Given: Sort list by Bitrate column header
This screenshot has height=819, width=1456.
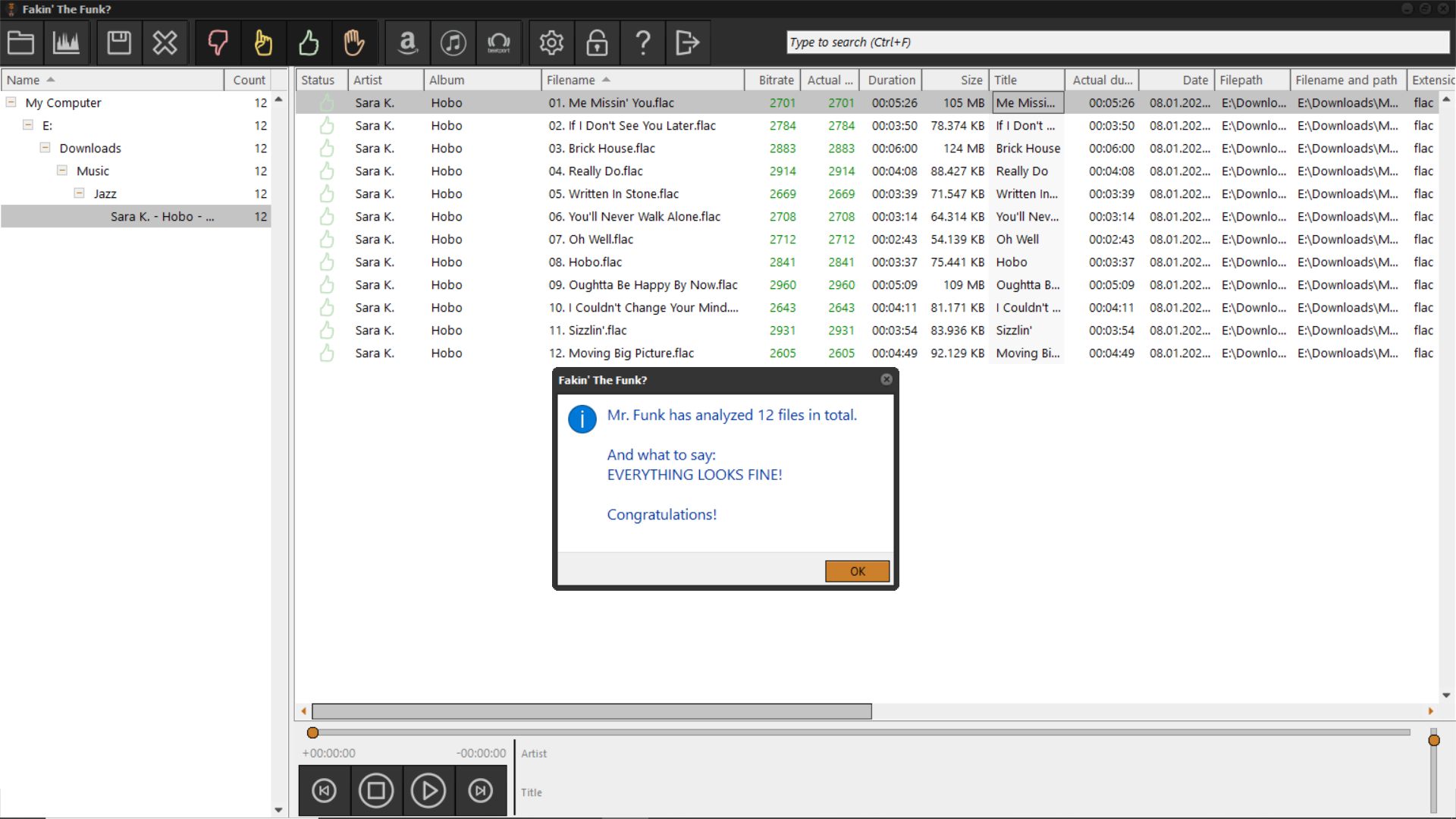Looking at the screenshot, I should pos(776,80).
